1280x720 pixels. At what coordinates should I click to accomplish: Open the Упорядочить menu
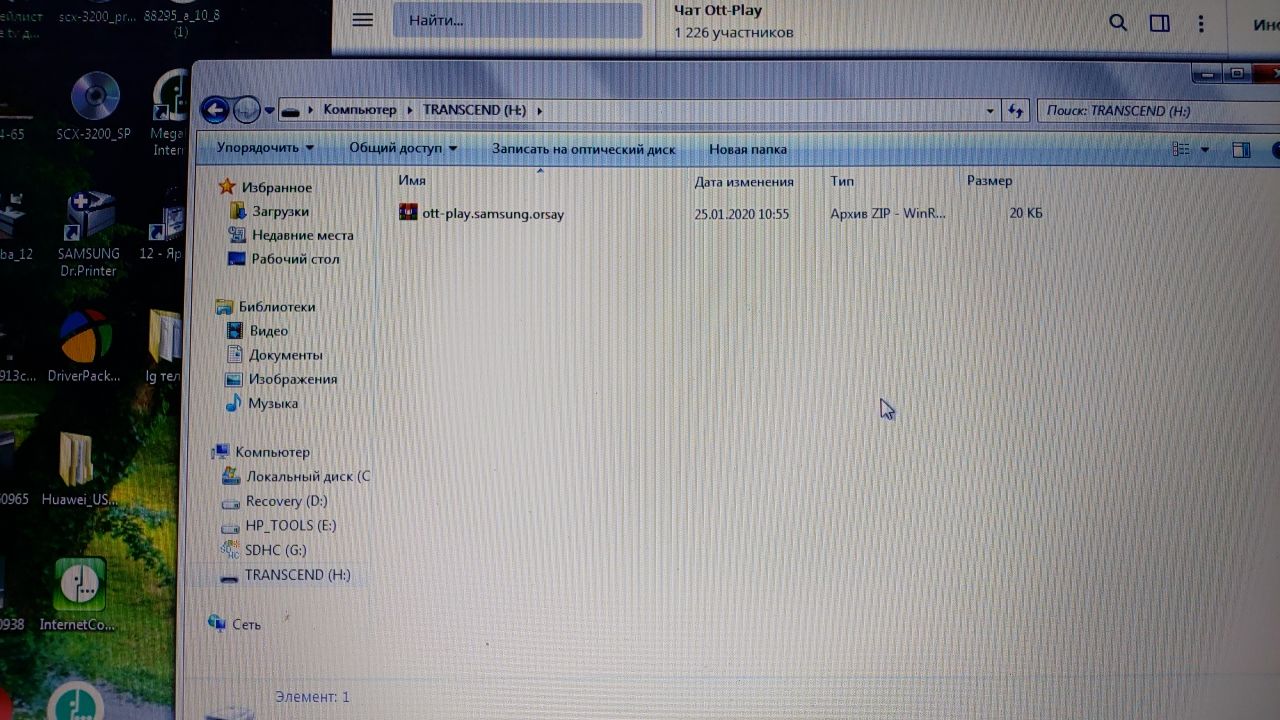click(x=265, y=147)
